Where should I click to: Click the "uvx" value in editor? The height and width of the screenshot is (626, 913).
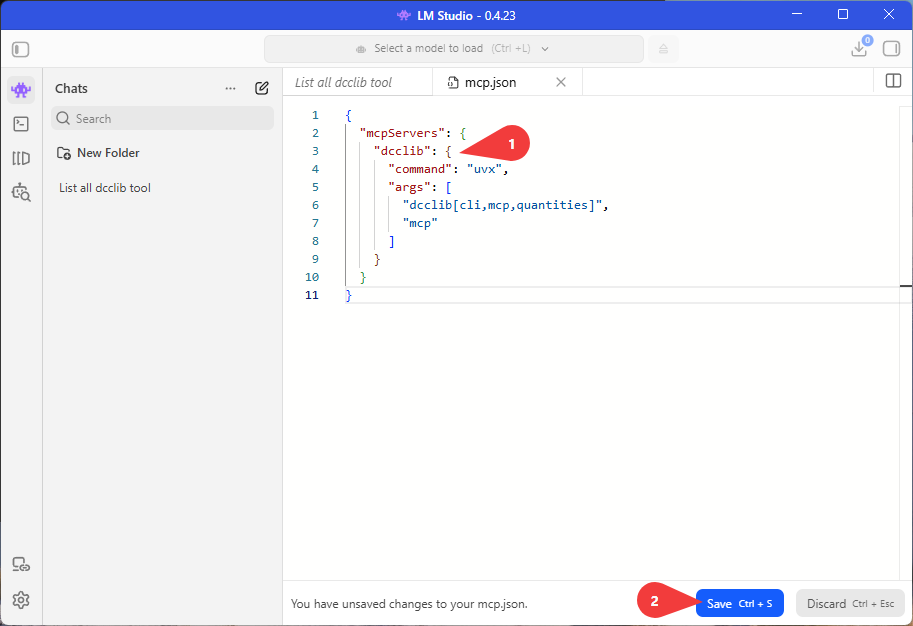point(484,169)
